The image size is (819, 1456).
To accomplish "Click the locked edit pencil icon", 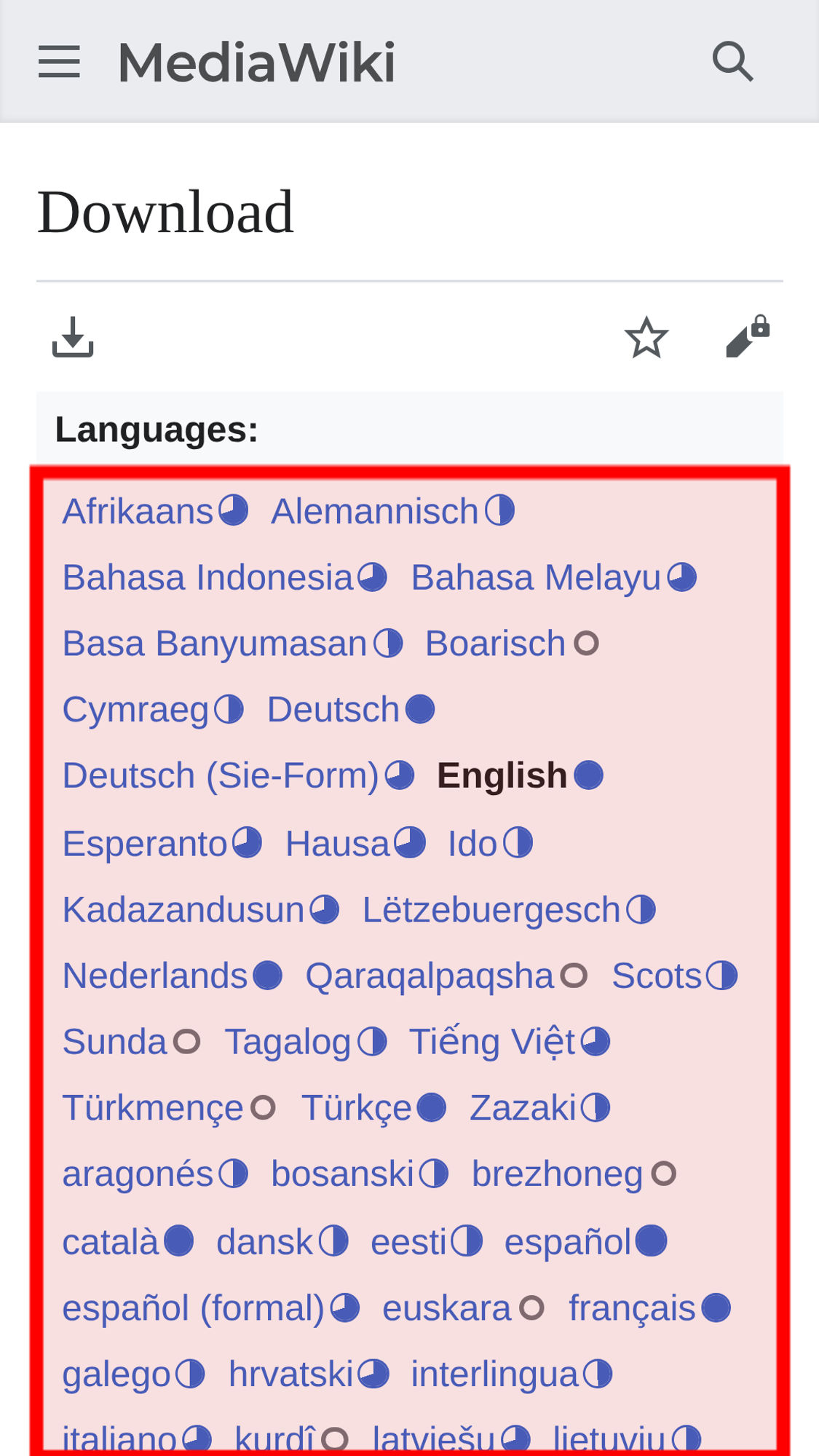I will 748,337.
